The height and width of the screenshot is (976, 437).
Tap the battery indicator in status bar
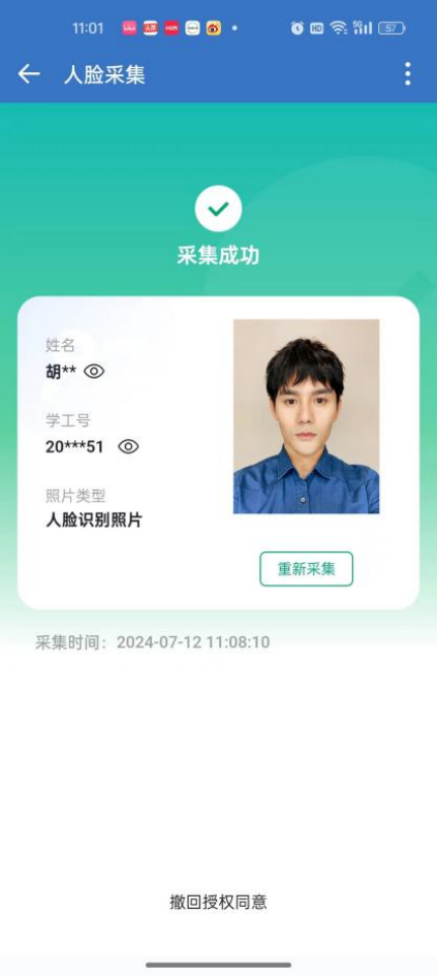point(392,28)
